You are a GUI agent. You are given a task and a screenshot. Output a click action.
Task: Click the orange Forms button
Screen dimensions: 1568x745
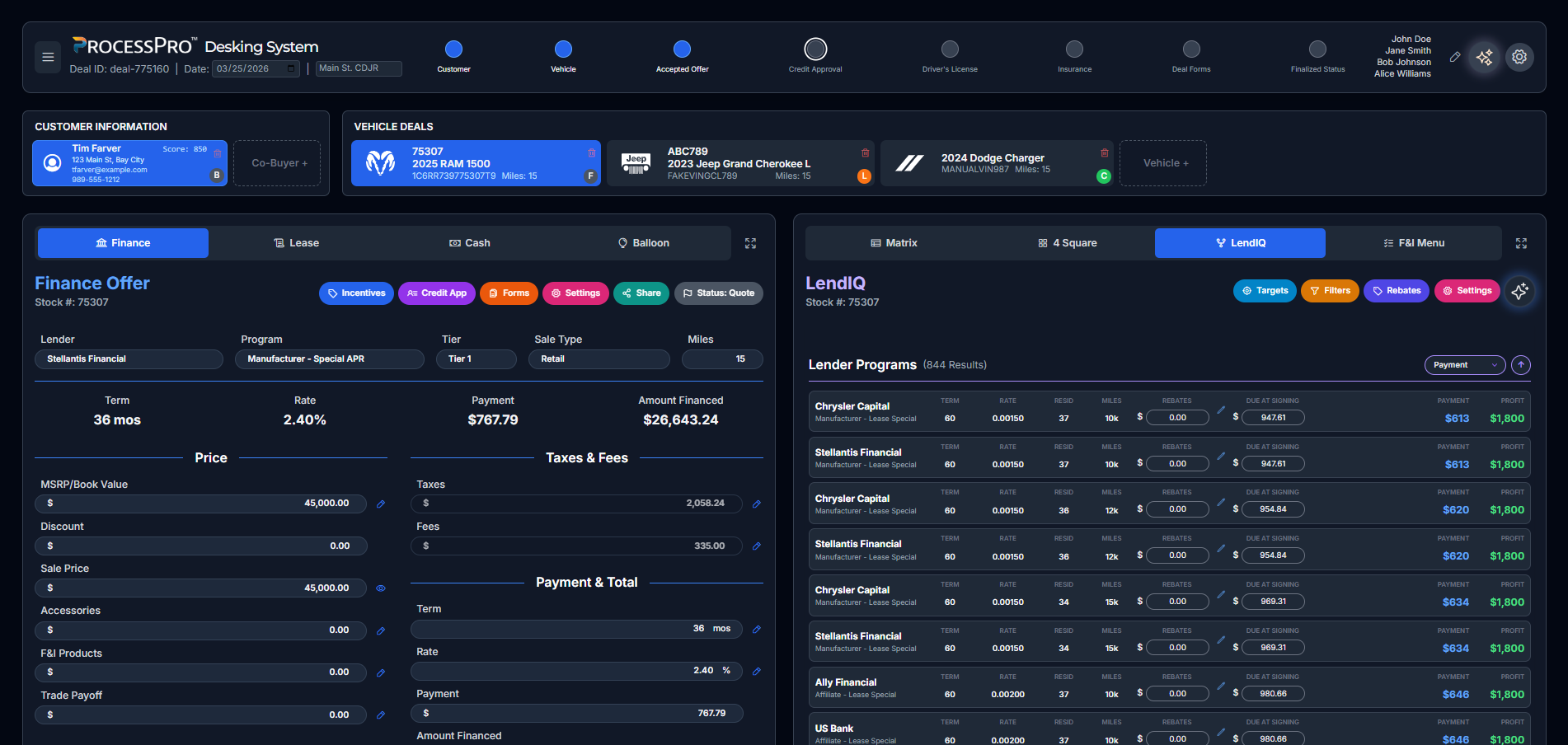point(509,293)
